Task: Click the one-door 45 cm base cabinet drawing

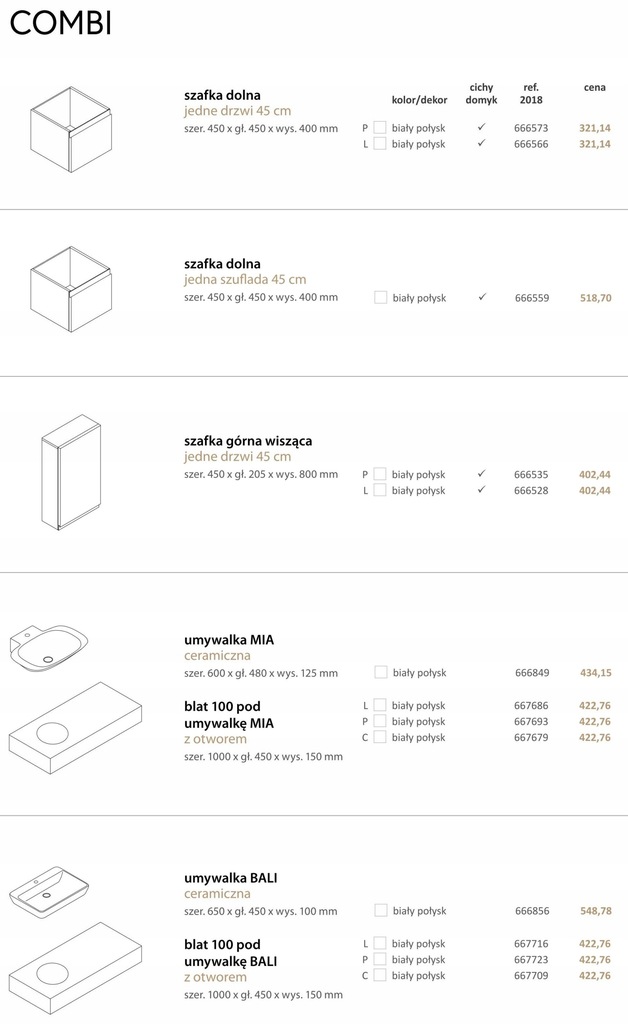Action: [71, 130]
